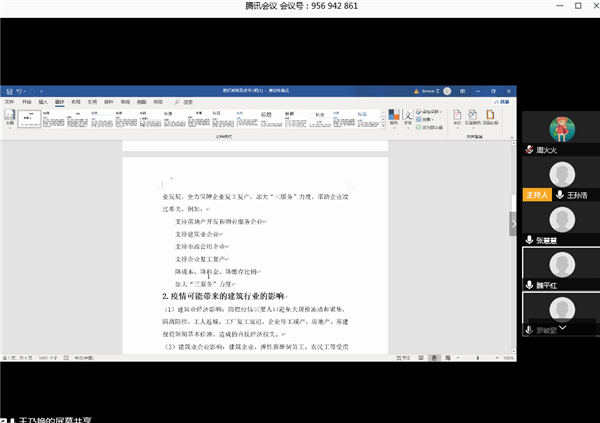Viewport: 600px width, 423px height.
Task: Select the second document style thumbnail
Action: [54, 119]
